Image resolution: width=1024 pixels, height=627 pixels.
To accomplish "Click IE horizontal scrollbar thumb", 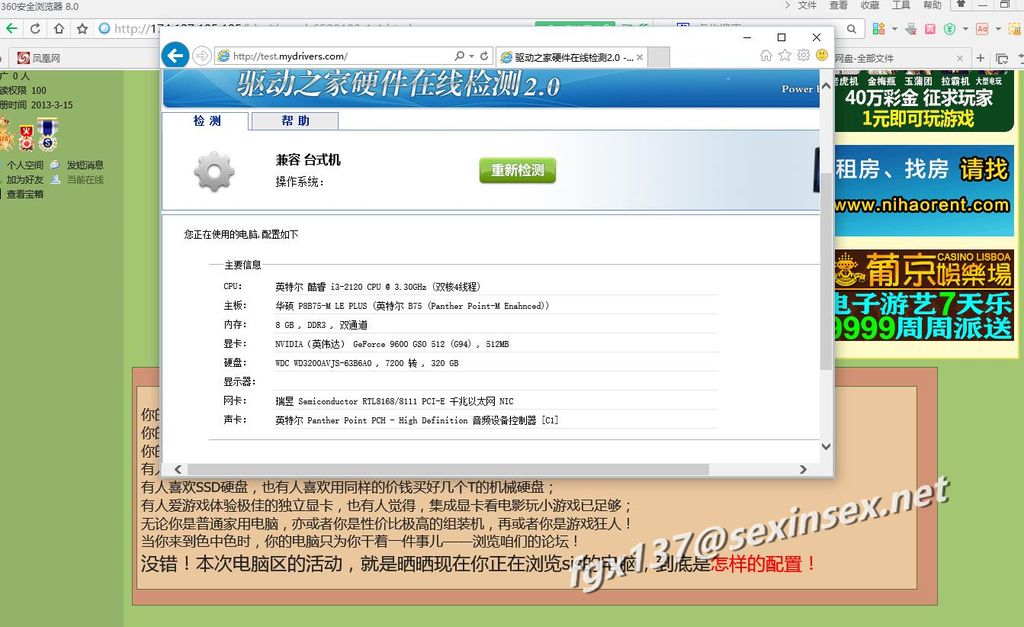I will pos(448,469).
